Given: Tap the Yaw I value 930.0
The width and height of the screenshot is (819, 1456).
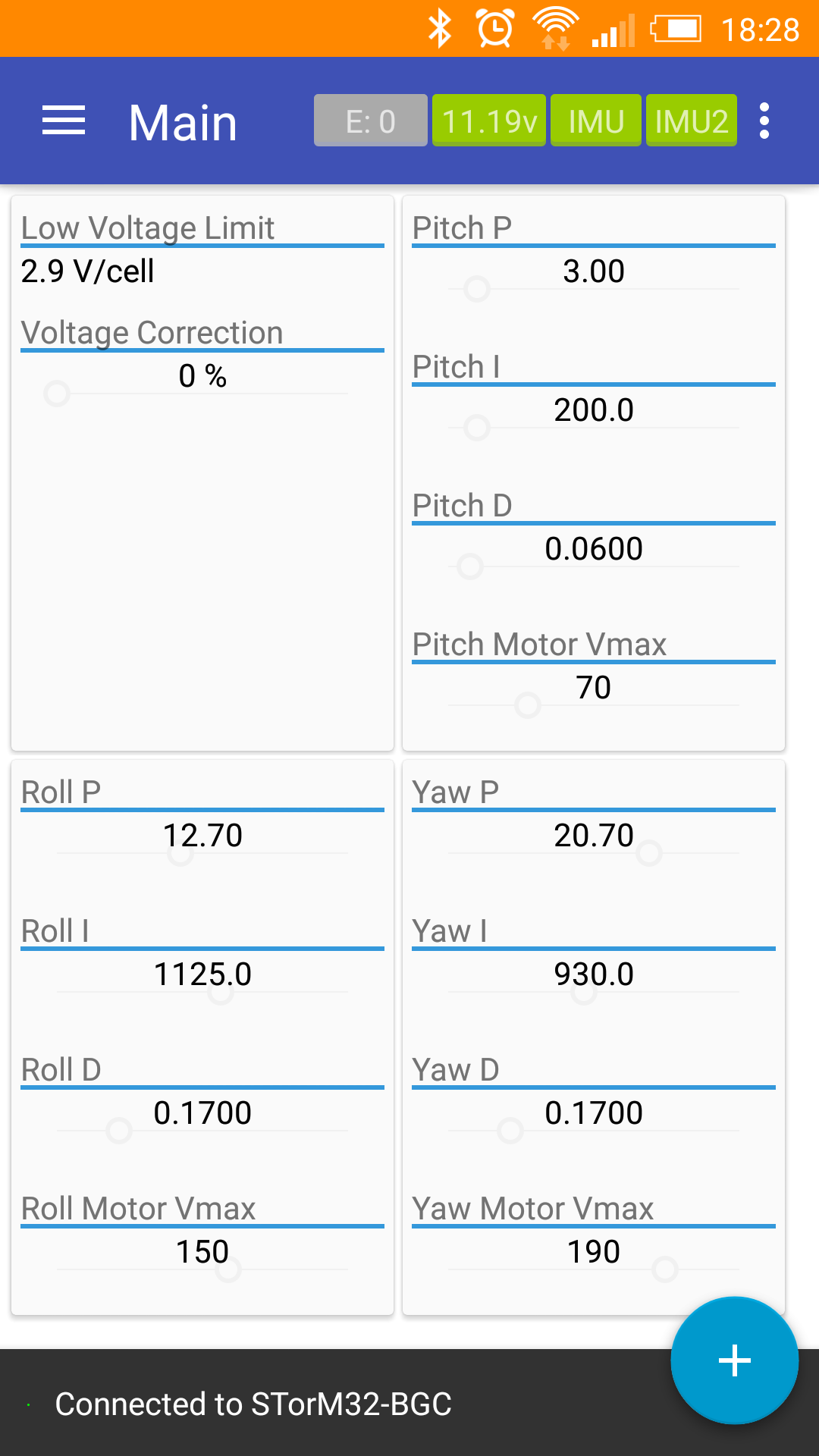Looking at the screenshot, I should [594, 974].
